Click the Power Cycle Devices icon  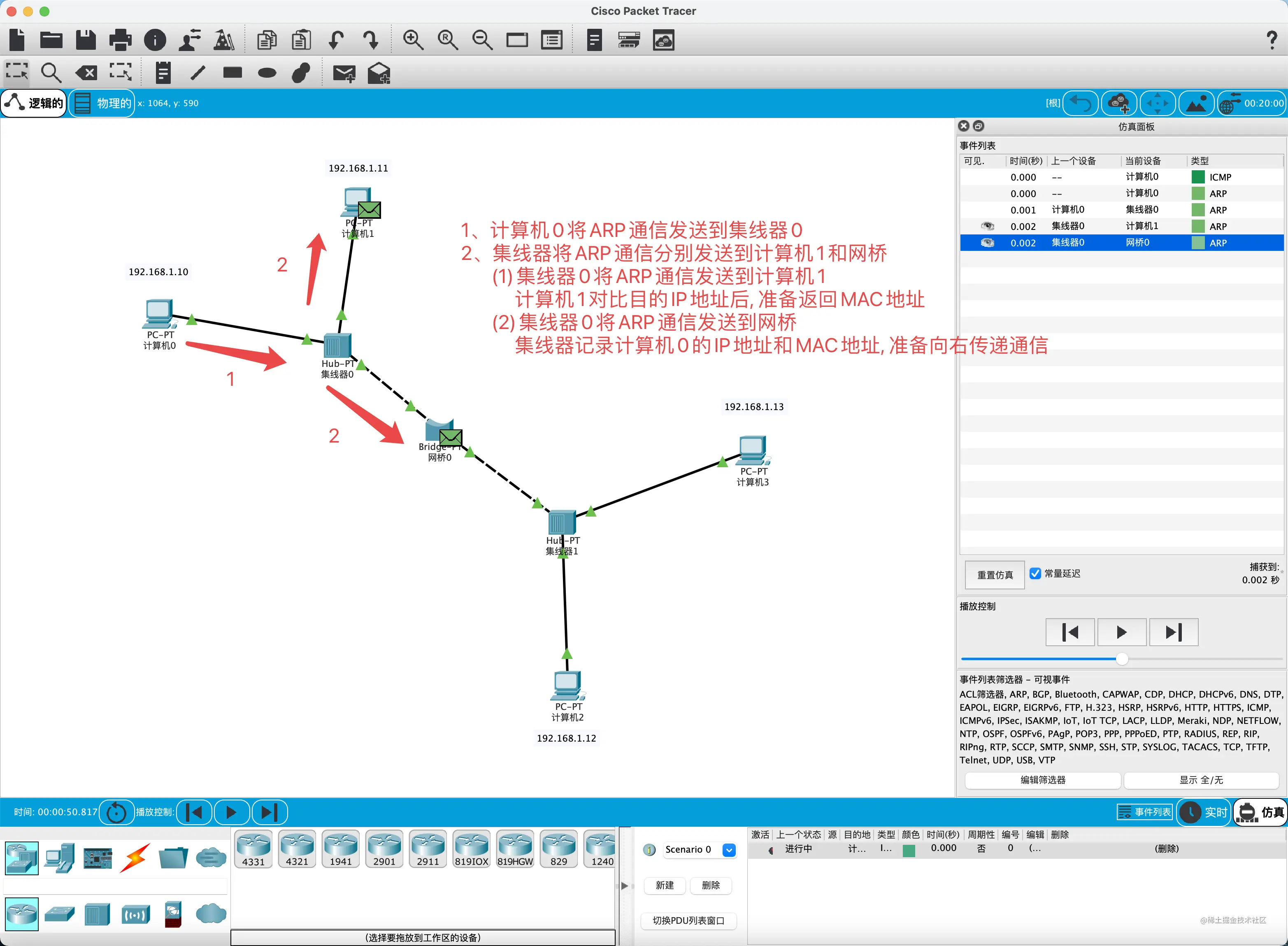point(116,813)
